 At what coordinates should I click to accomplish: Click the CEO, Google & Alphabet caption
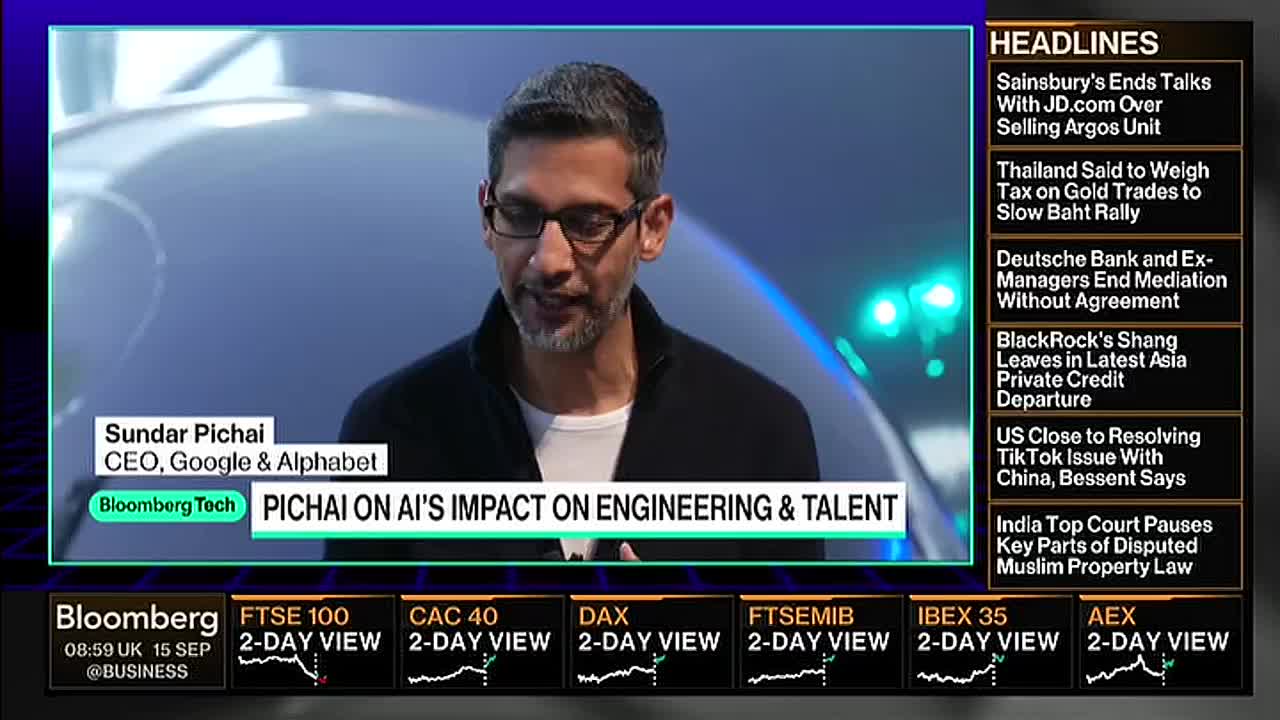241,461
